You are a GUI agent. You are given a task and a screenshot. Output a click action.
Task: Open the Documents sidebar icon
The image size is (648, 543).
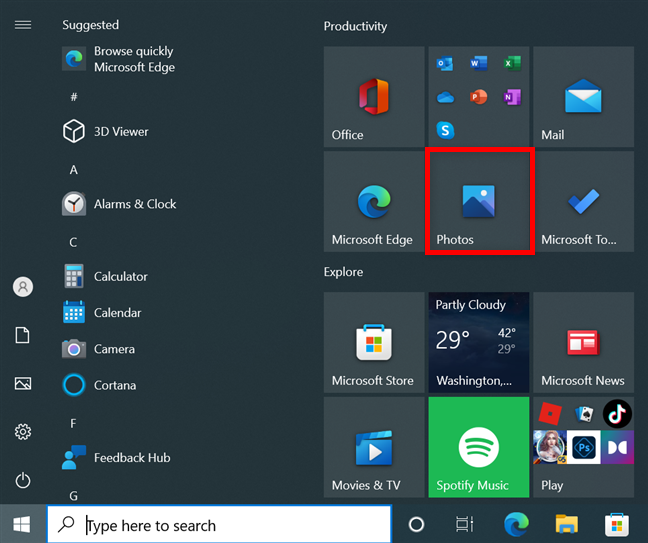tap(23, 335)
